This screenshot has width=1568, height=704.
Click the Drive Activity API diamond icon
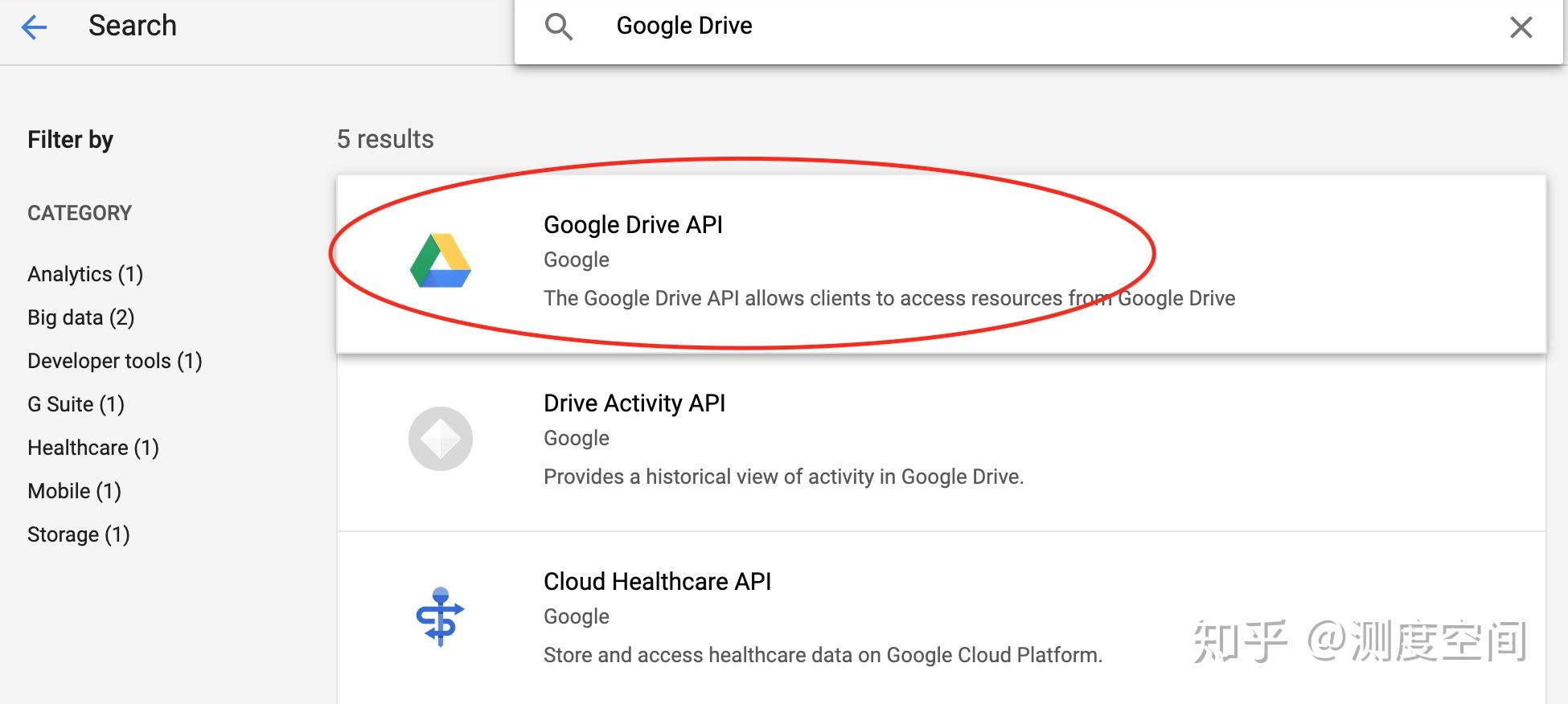coord(440,438)
